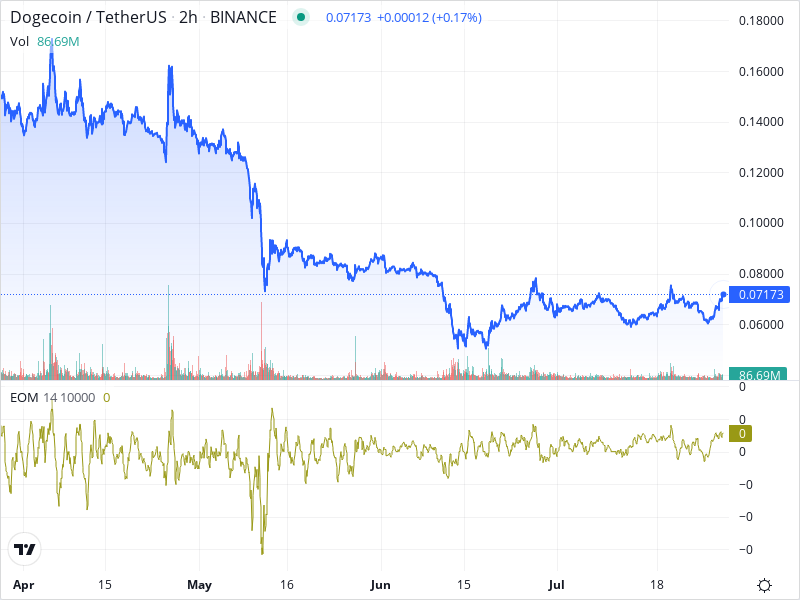Click the 0.16000 price scale label
The width and height of the screenshot is (800, 600).
[x=761, y=71]
